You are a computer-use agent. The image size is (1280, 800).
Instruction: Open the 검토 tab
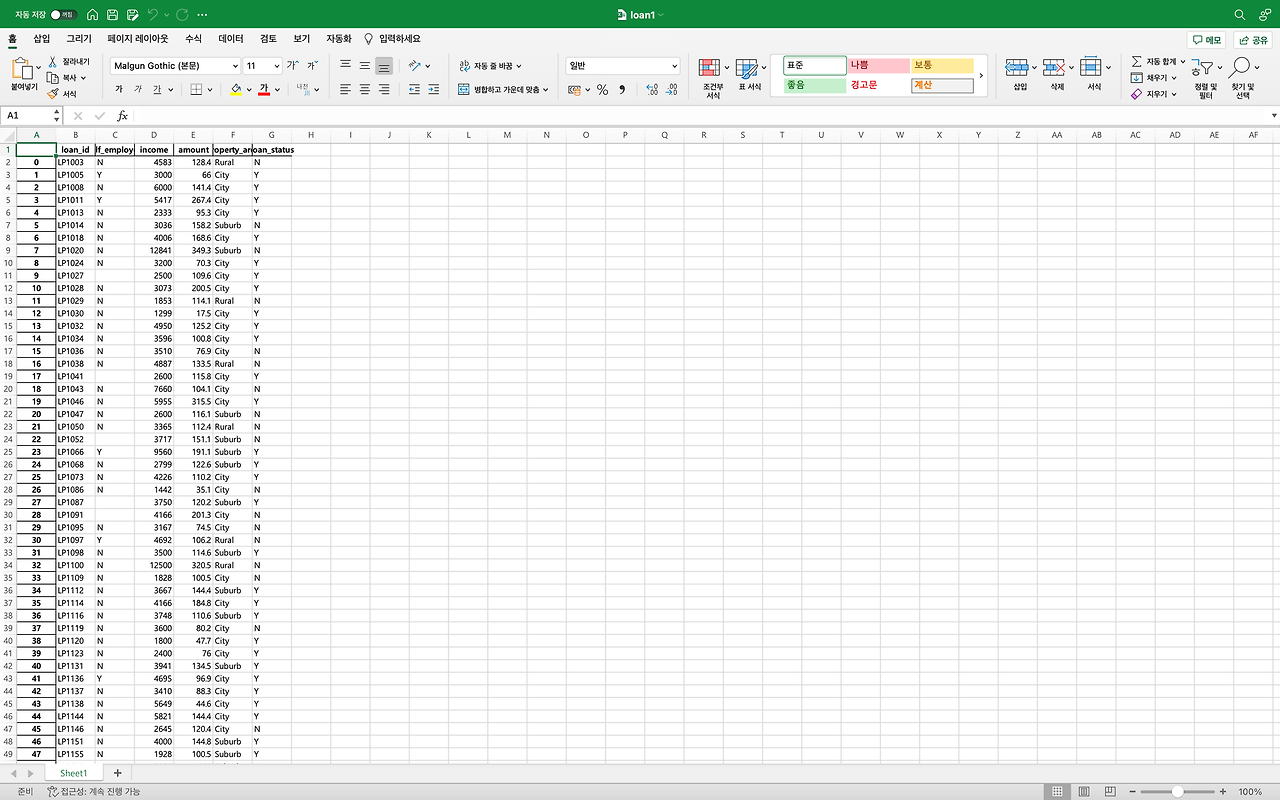coord(268,39)
